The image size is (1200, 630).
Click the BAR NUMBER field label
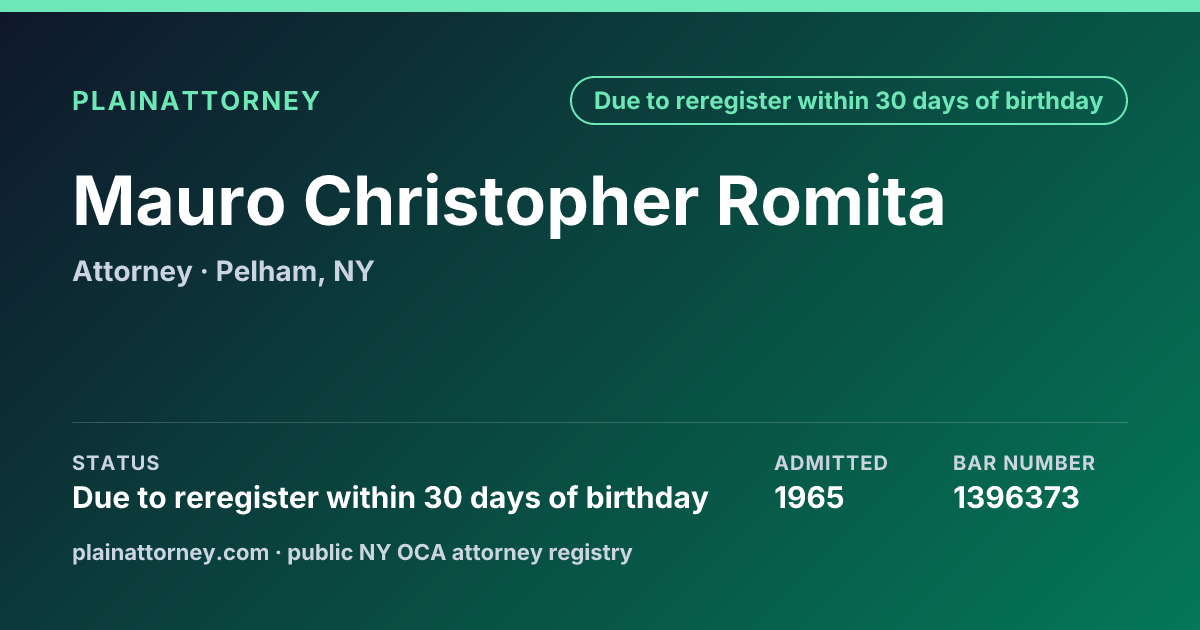[x=1024, y=463]
